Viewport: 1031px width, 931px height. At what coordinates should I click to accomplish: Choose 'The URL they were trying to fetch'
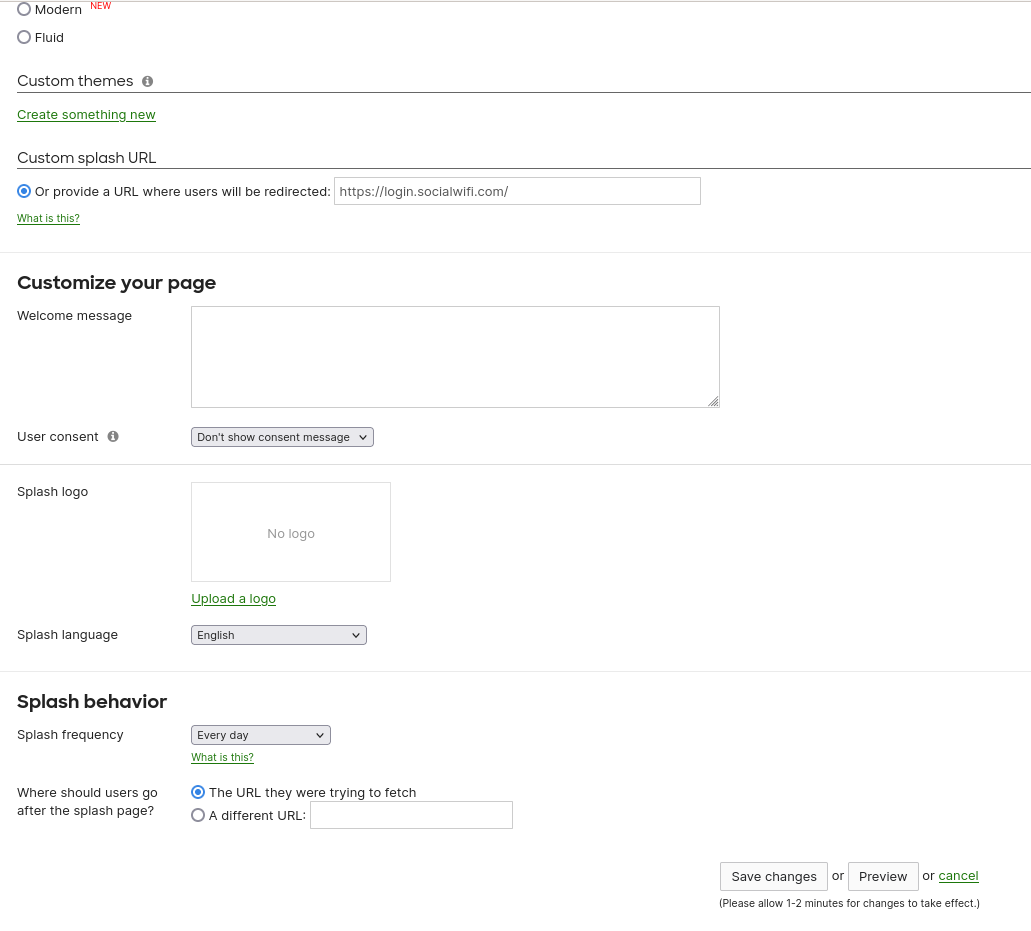[x=198, y=792]
